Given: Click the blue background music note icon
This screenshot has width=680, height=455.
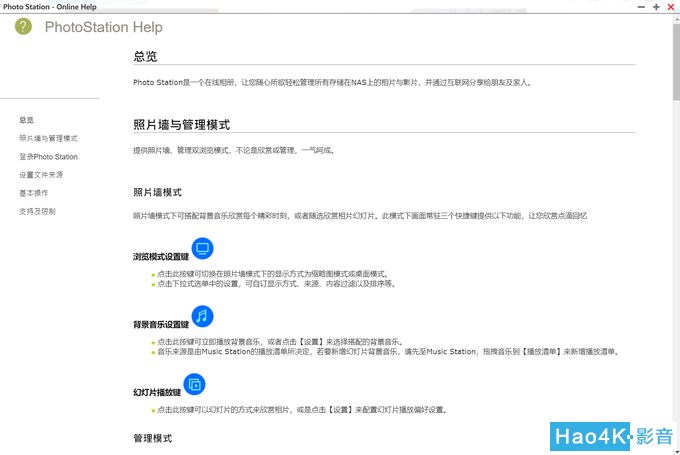Looking at the screenshot, I should (x=203, y=316).
